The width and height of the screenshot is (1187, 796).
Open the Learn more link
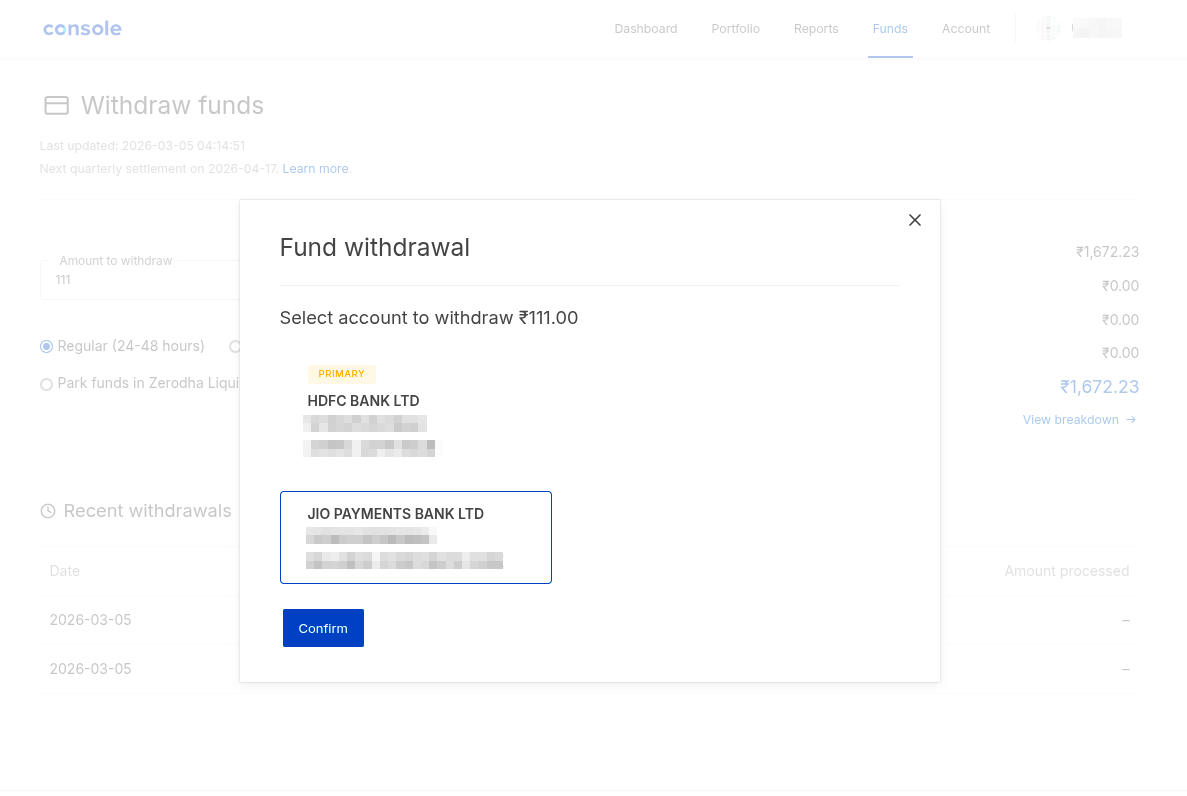pos(315,169)
